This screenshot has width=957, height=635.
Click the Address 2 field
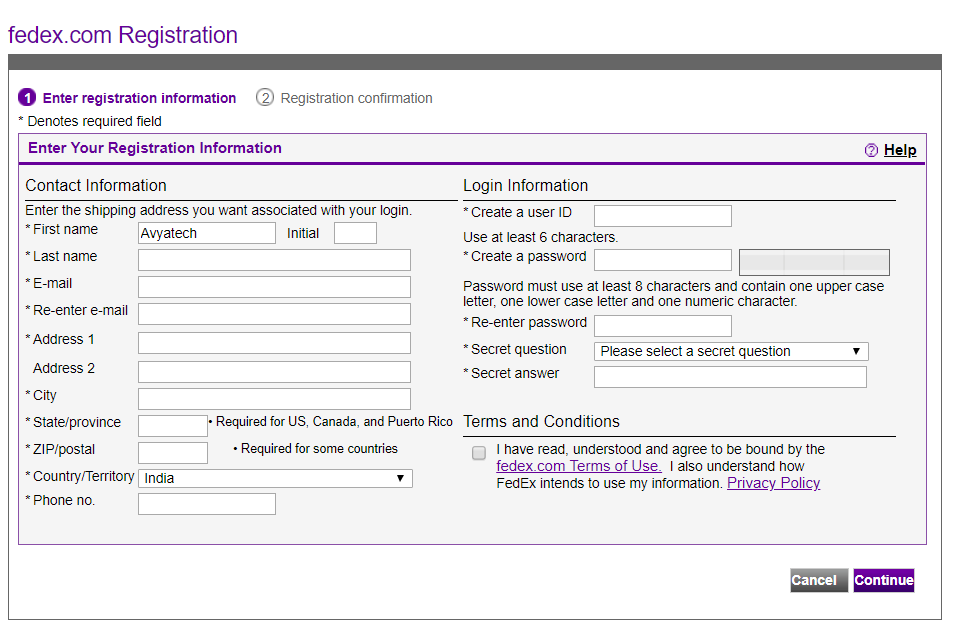tap(274, 372)
